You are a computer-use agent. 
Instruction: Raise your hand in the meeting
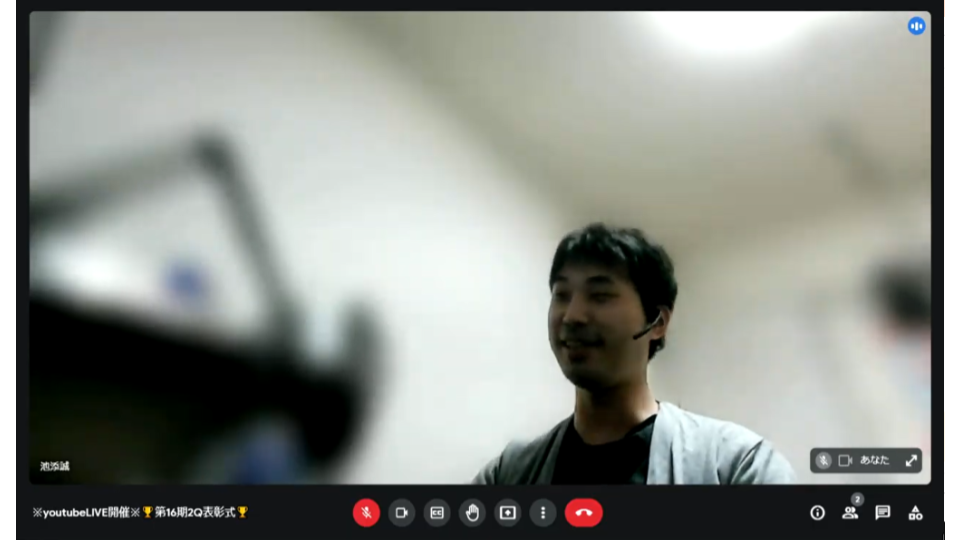click(x=472, y=512)
